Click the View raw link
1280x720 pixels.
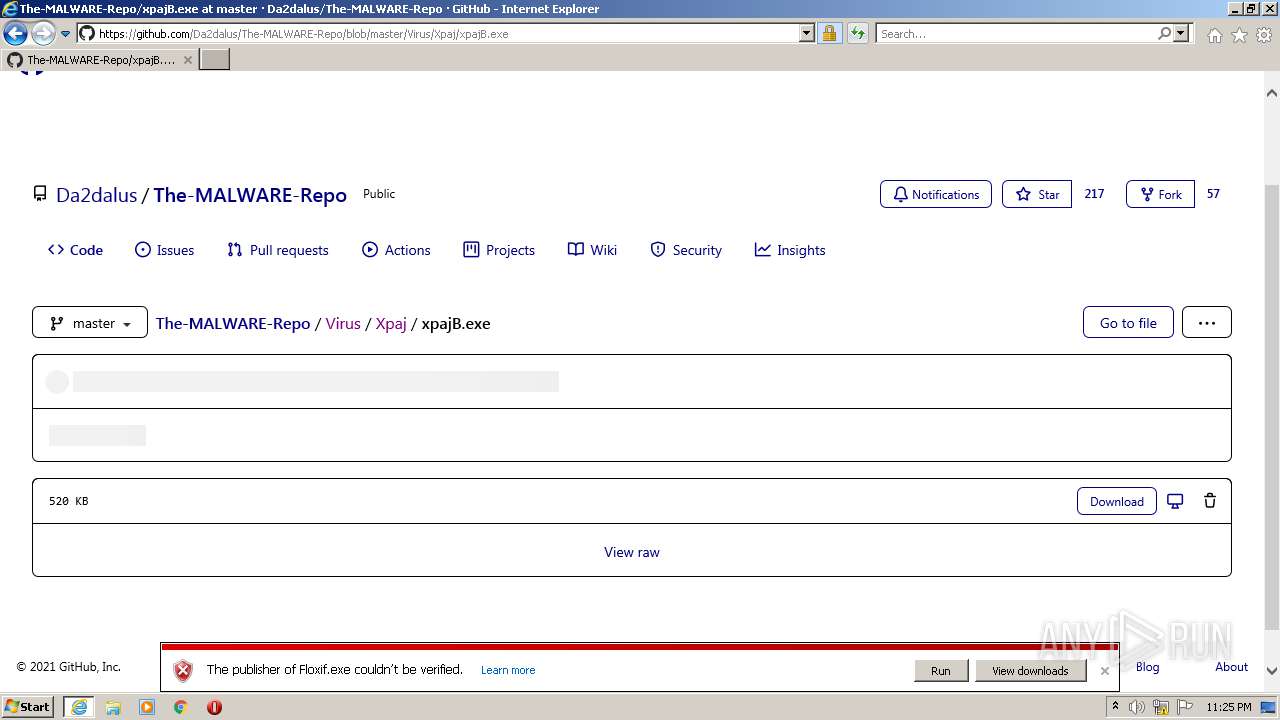click(x=632, y=552)
